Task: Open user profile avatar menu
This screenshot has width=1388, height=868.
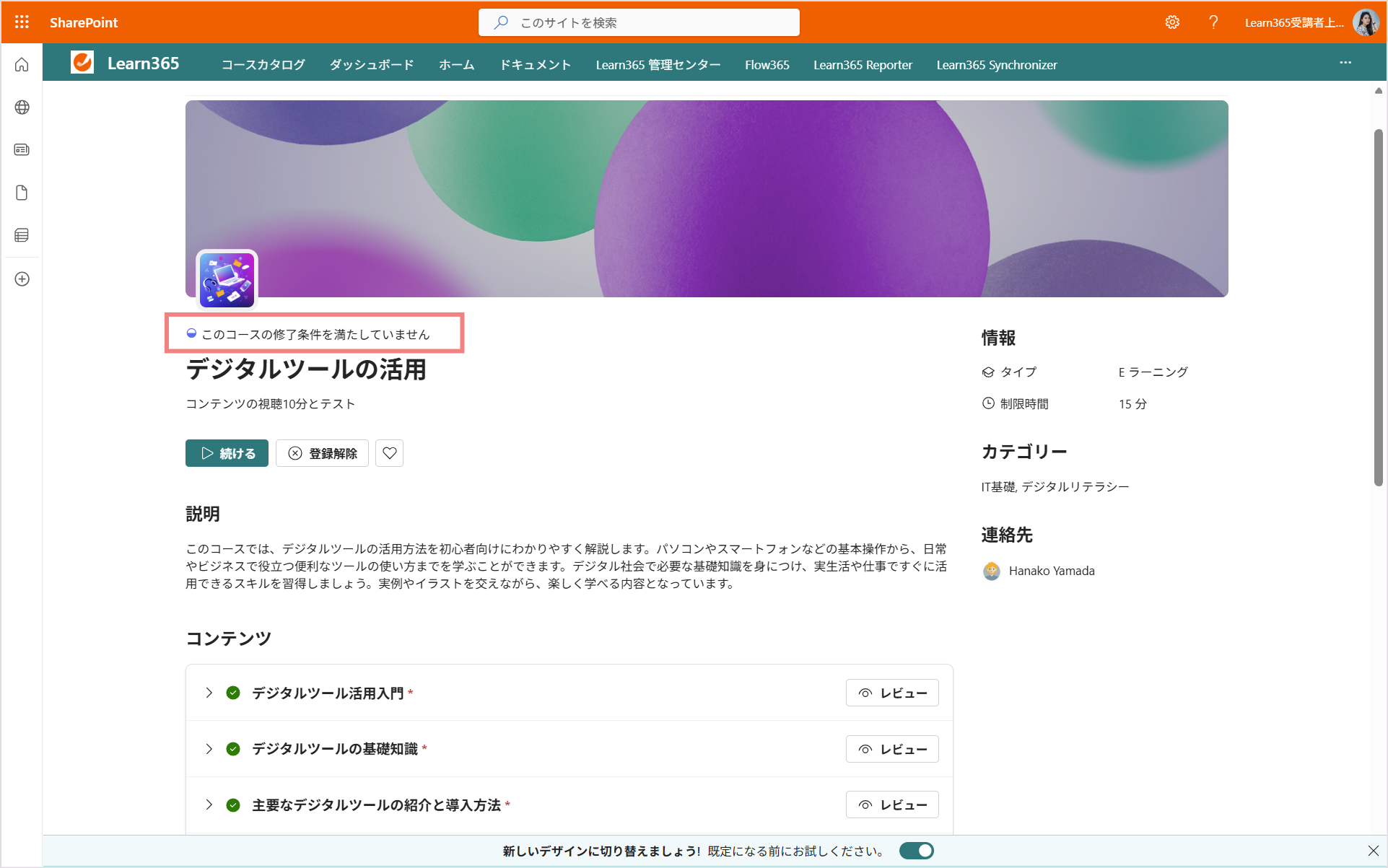Action: pos(1366,22)
